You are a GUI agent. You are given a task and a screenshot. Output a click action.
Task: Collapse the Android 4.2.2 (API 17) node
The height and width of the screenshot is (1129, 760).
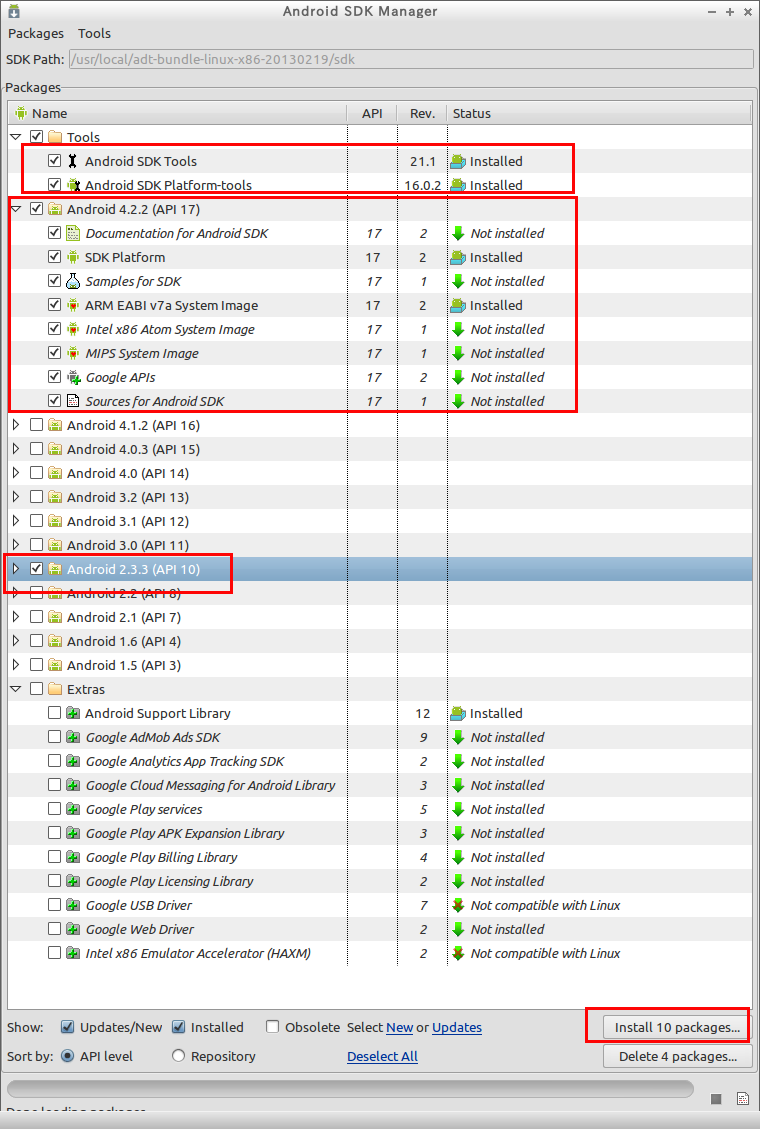16,209
